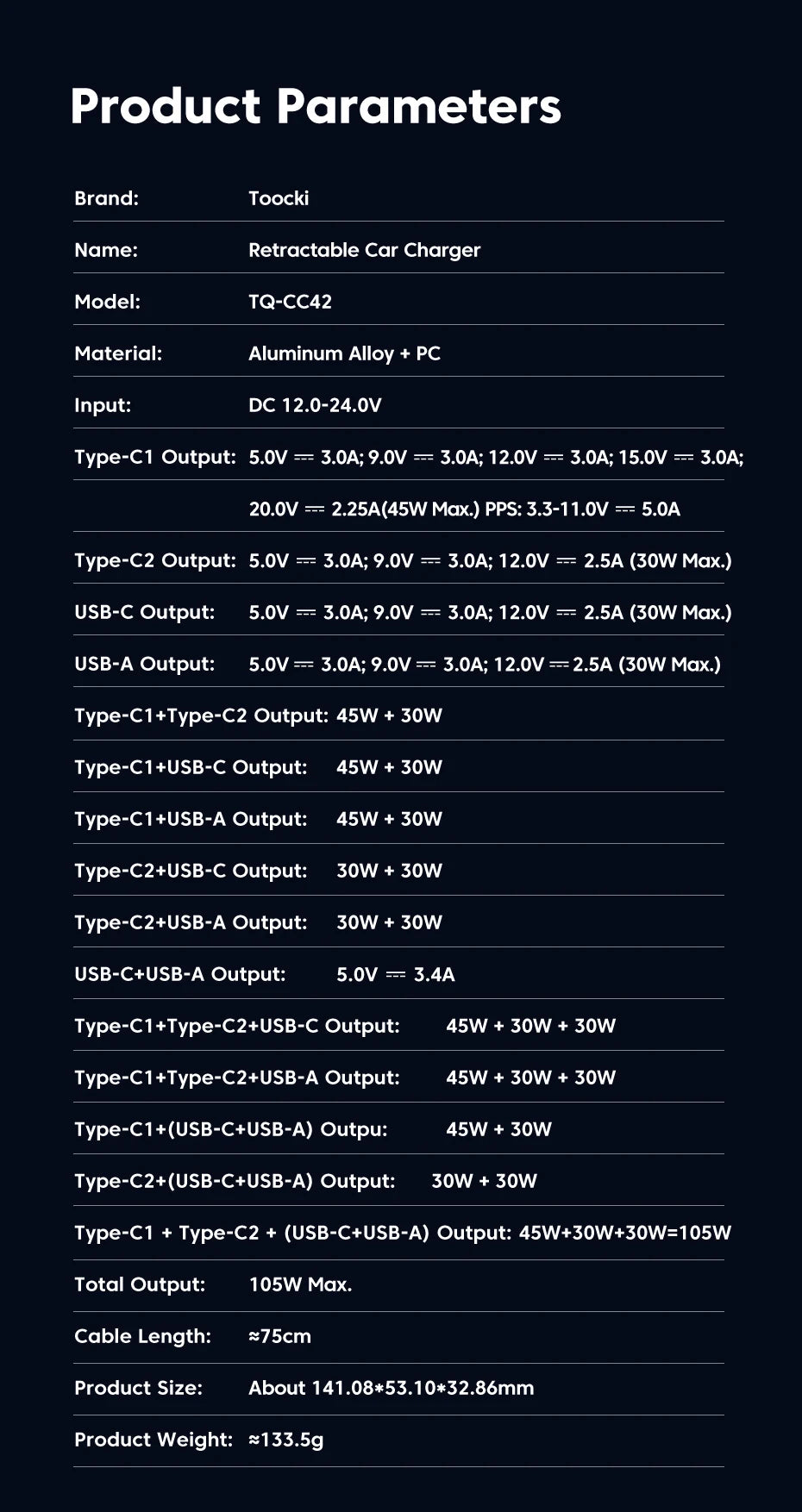Click the product size dimensions value
Viewport: 802px width, 1512px height.
[391, 1388]
